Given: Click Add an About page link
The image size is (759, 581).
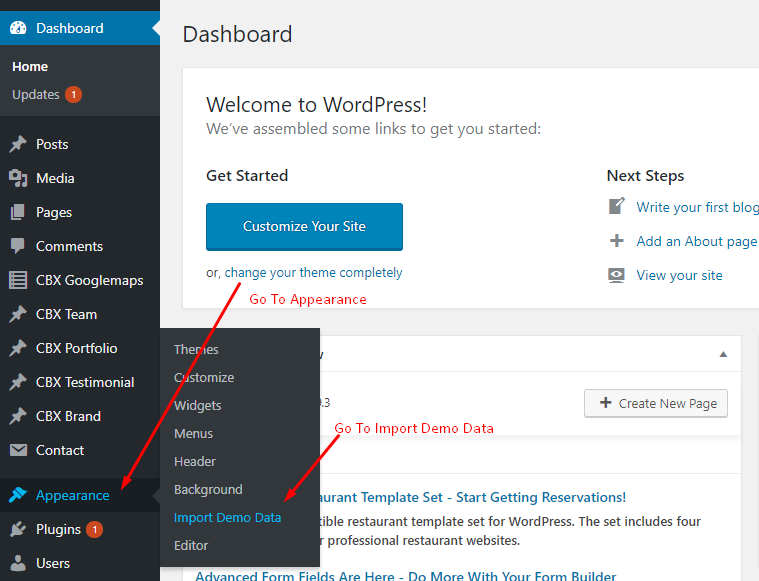Looking at the screenshot, I should point(697,241).
